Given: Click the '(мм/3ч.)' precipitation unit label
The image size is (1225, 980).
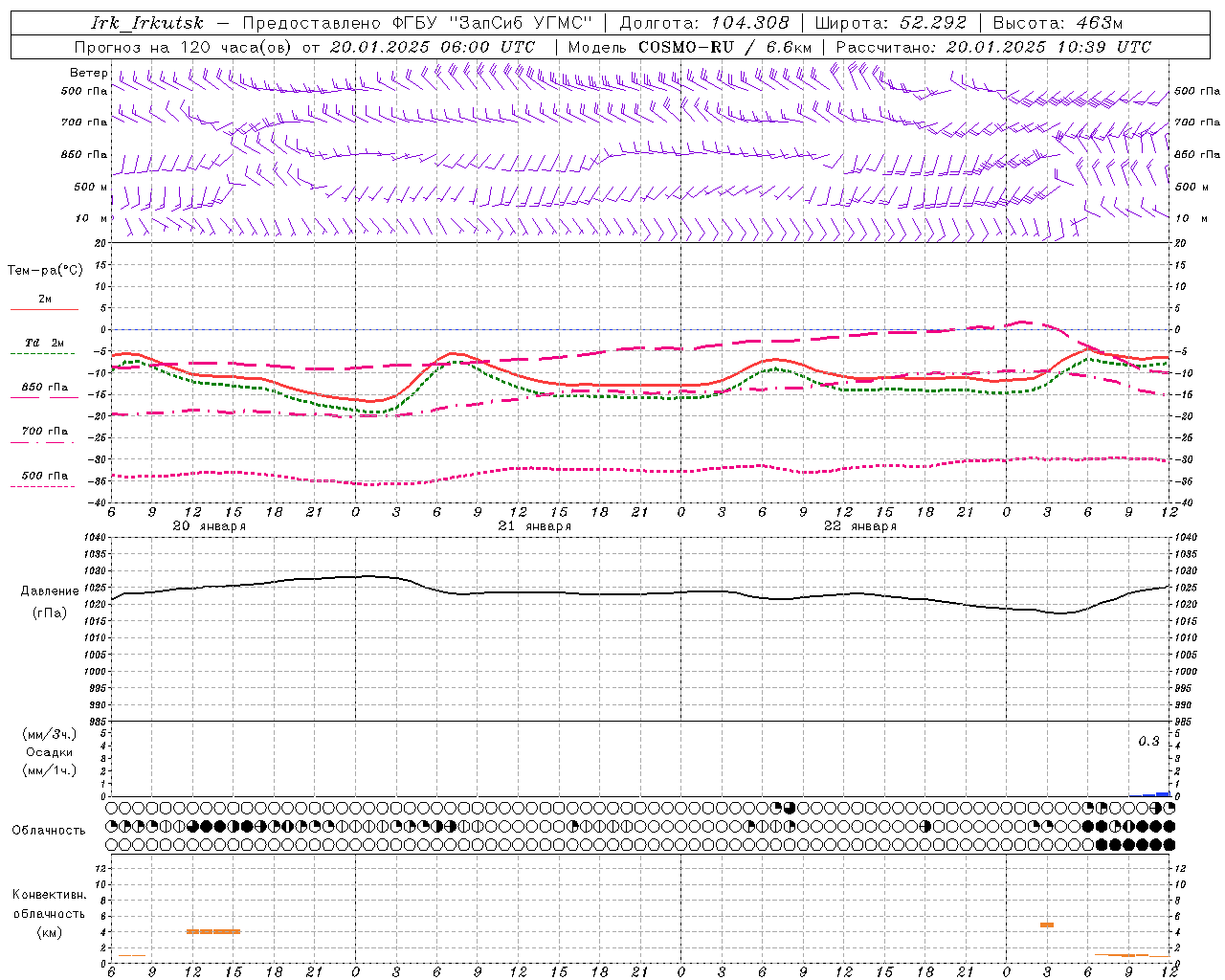Looking at the screenshot, I should tap(49, 734).
